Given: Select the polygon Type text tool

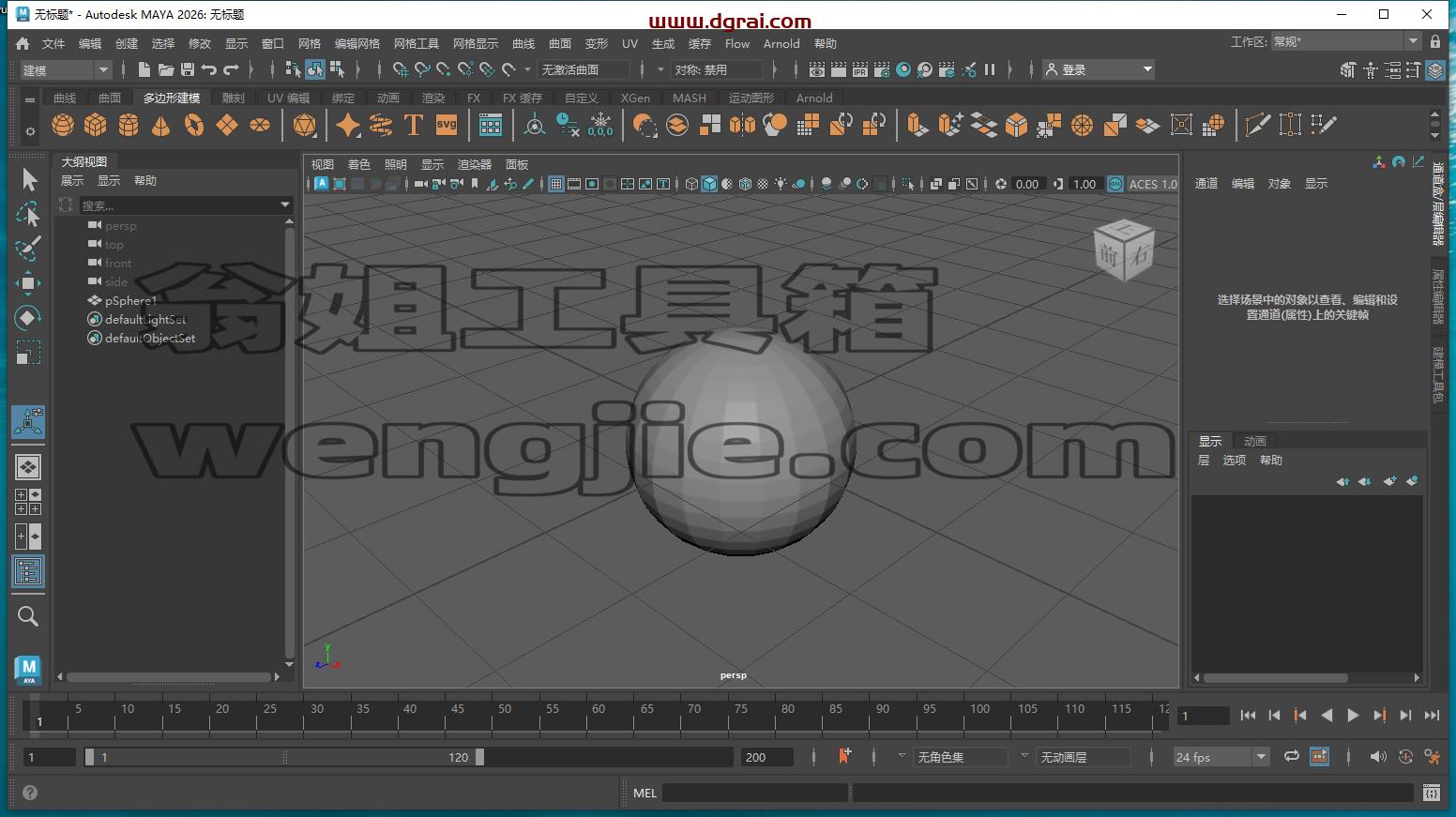Looking at the screenshot, I should click(413, 125).
